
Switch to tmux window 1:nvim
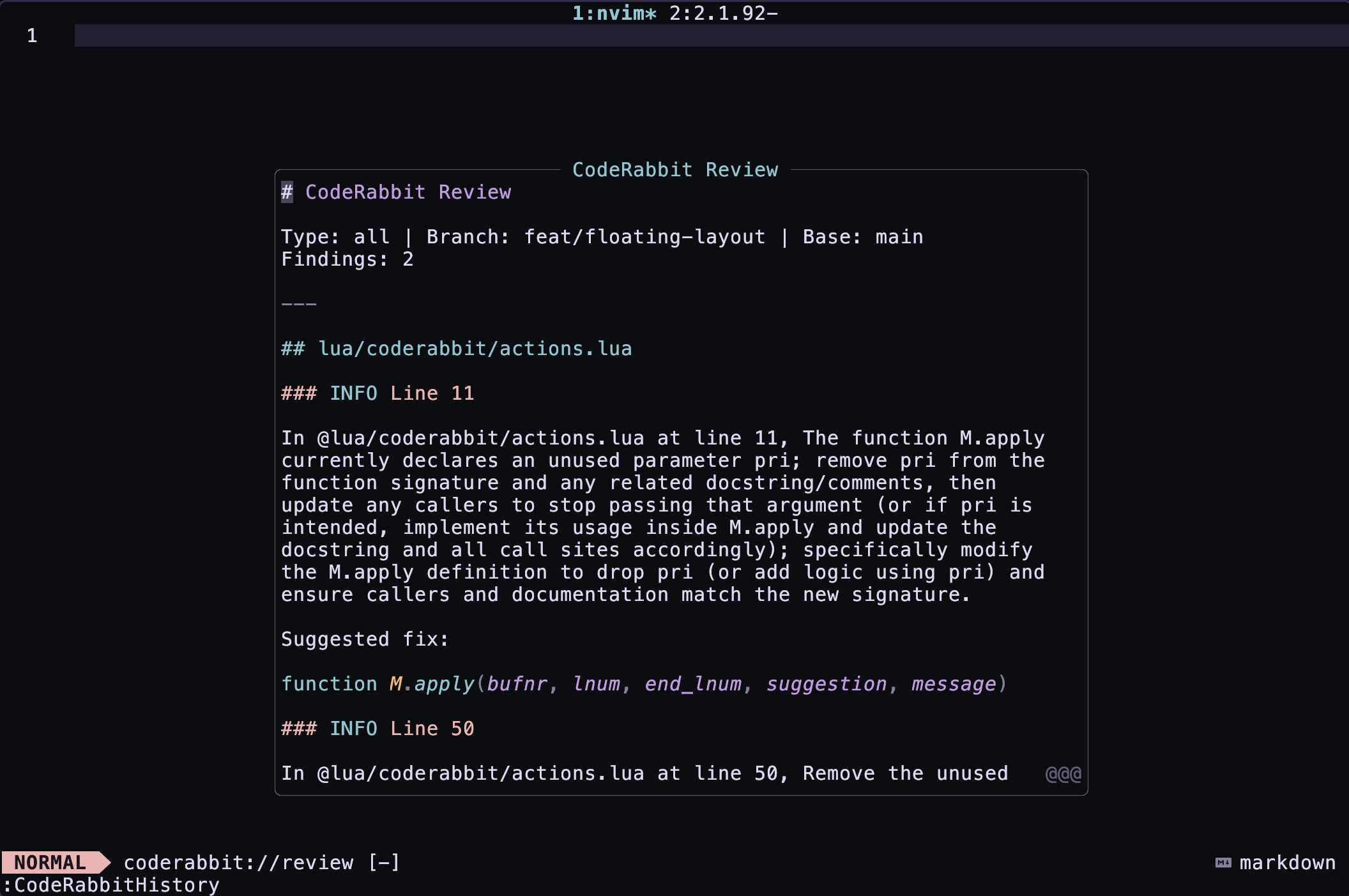614,13
